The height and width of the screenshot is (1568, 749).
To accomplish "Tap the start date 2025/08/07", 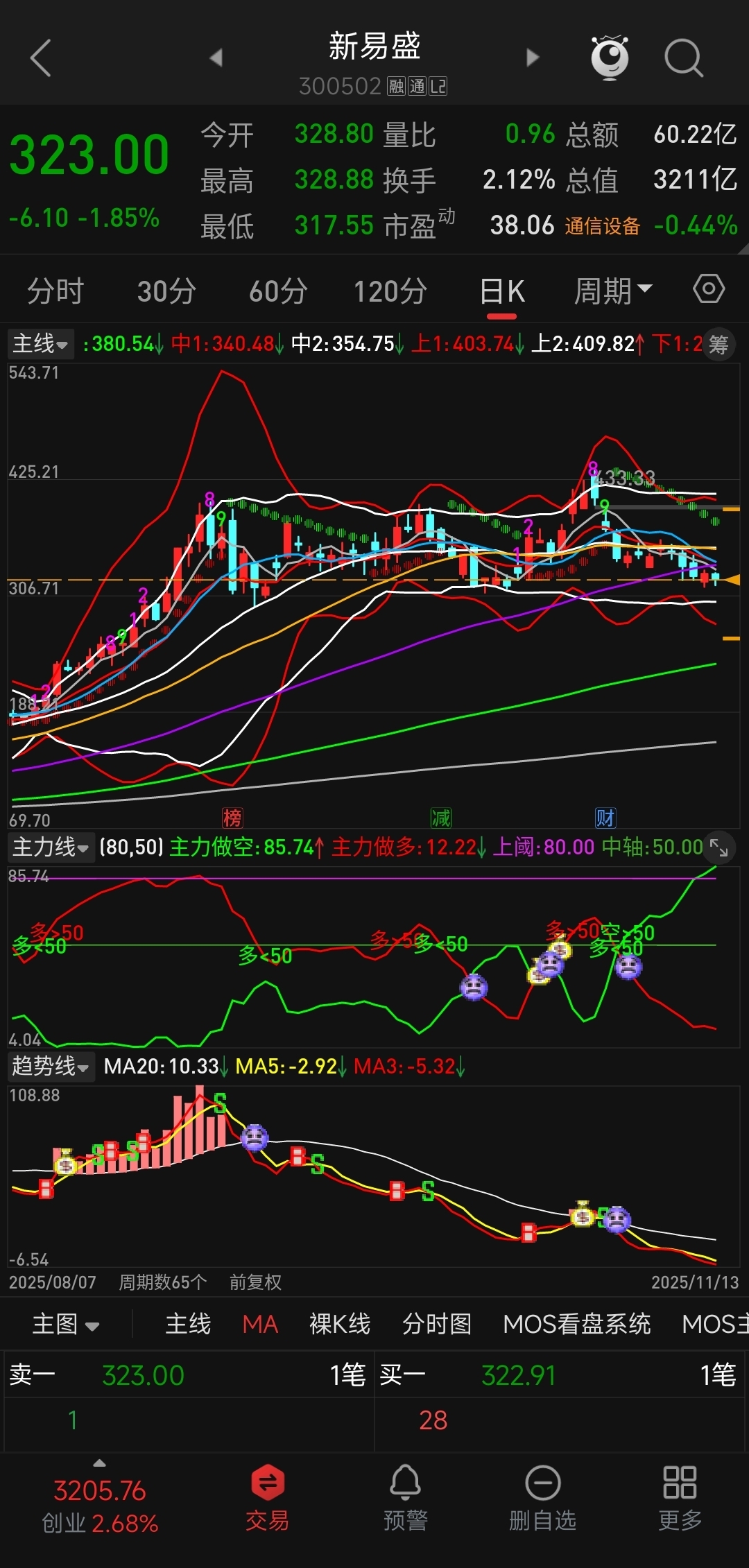I will pos(53,1282).
